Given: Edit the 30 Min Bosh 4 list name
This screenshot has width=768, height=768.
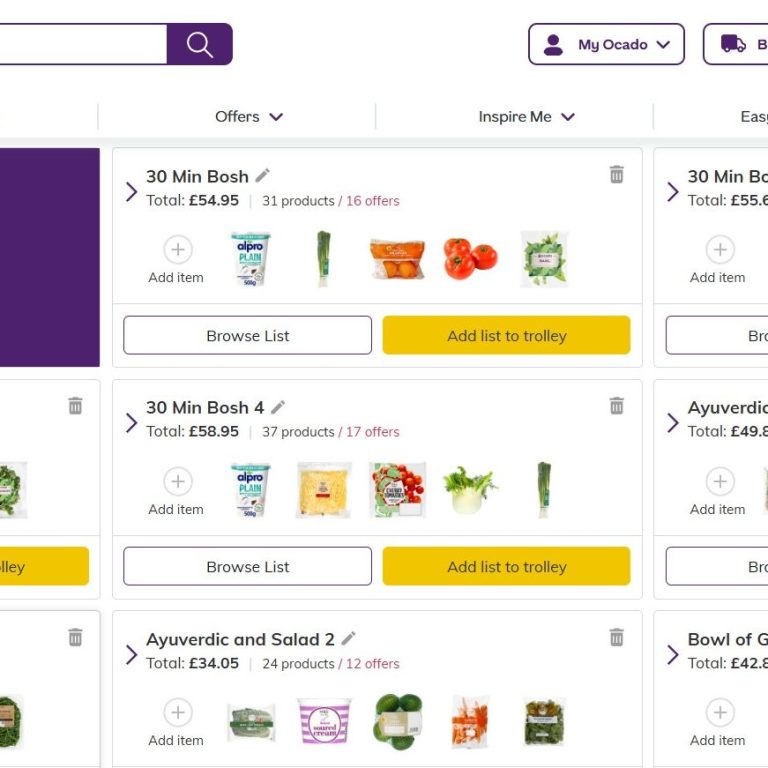Looking at the screenshot, I should pyautogui.click(x=278, y=407).
